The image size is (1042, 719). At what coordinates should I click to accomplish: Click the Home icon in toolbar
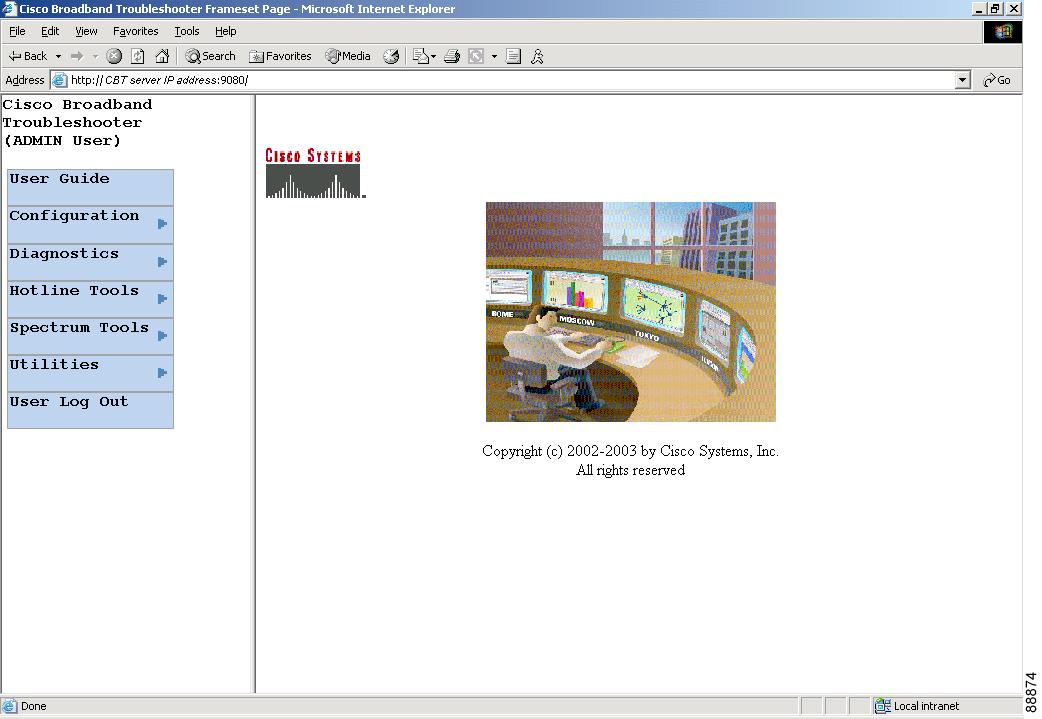pos(162,56)
